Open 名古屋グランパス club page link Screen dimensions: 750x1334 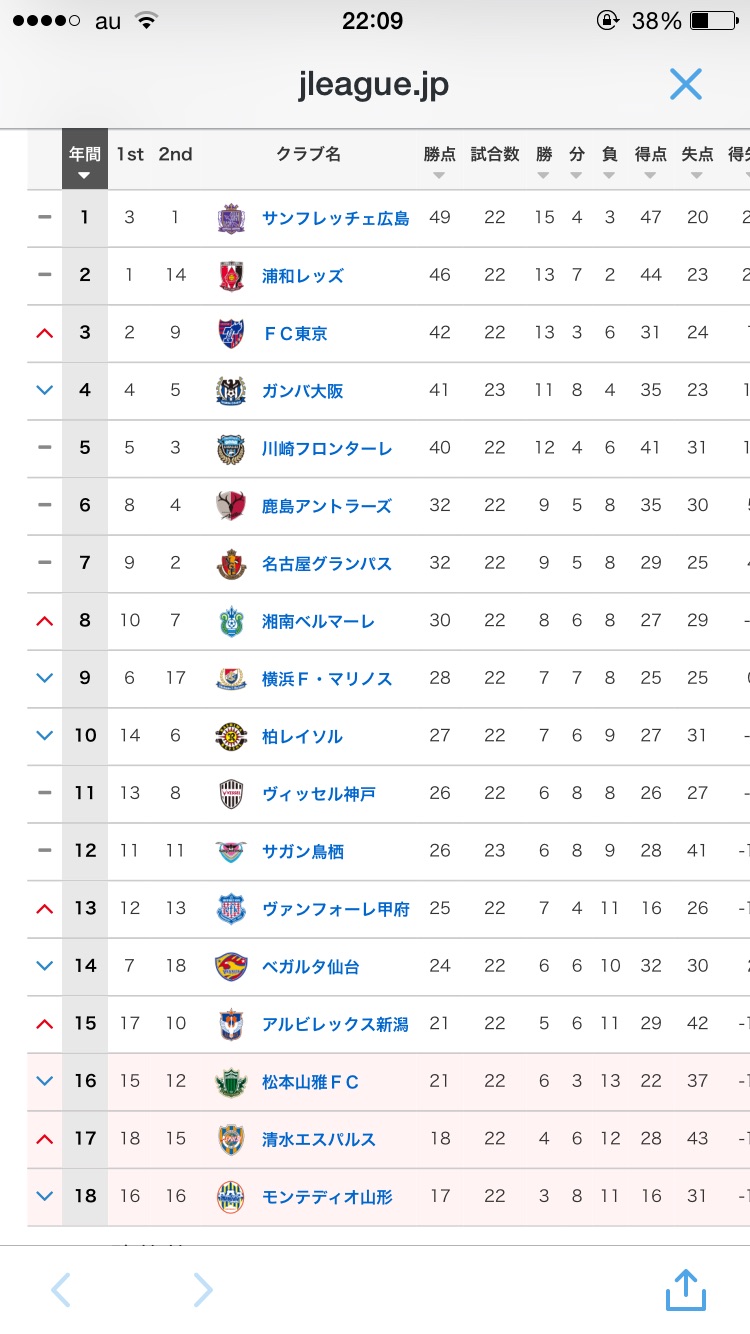327,564
